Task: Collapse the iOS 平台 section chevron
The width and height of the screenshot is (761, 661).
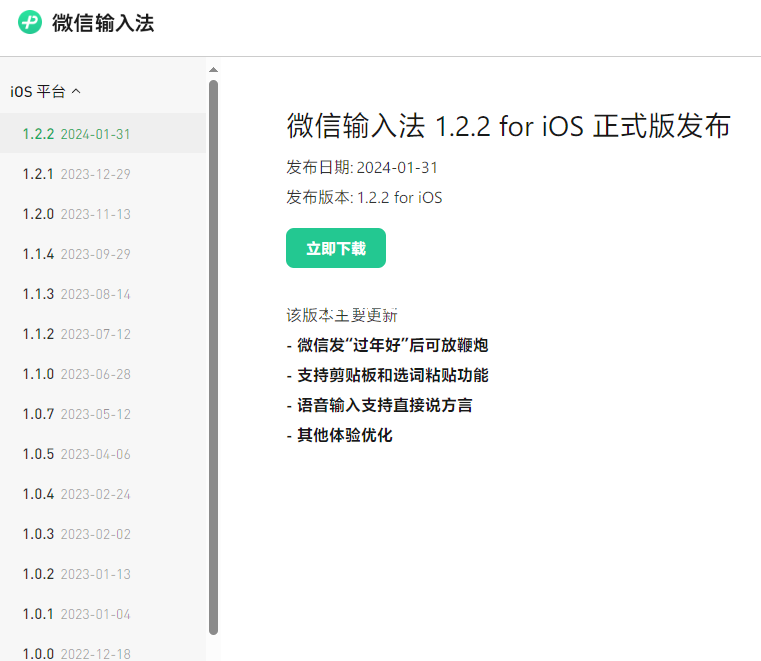Action: tap(76, 91)
